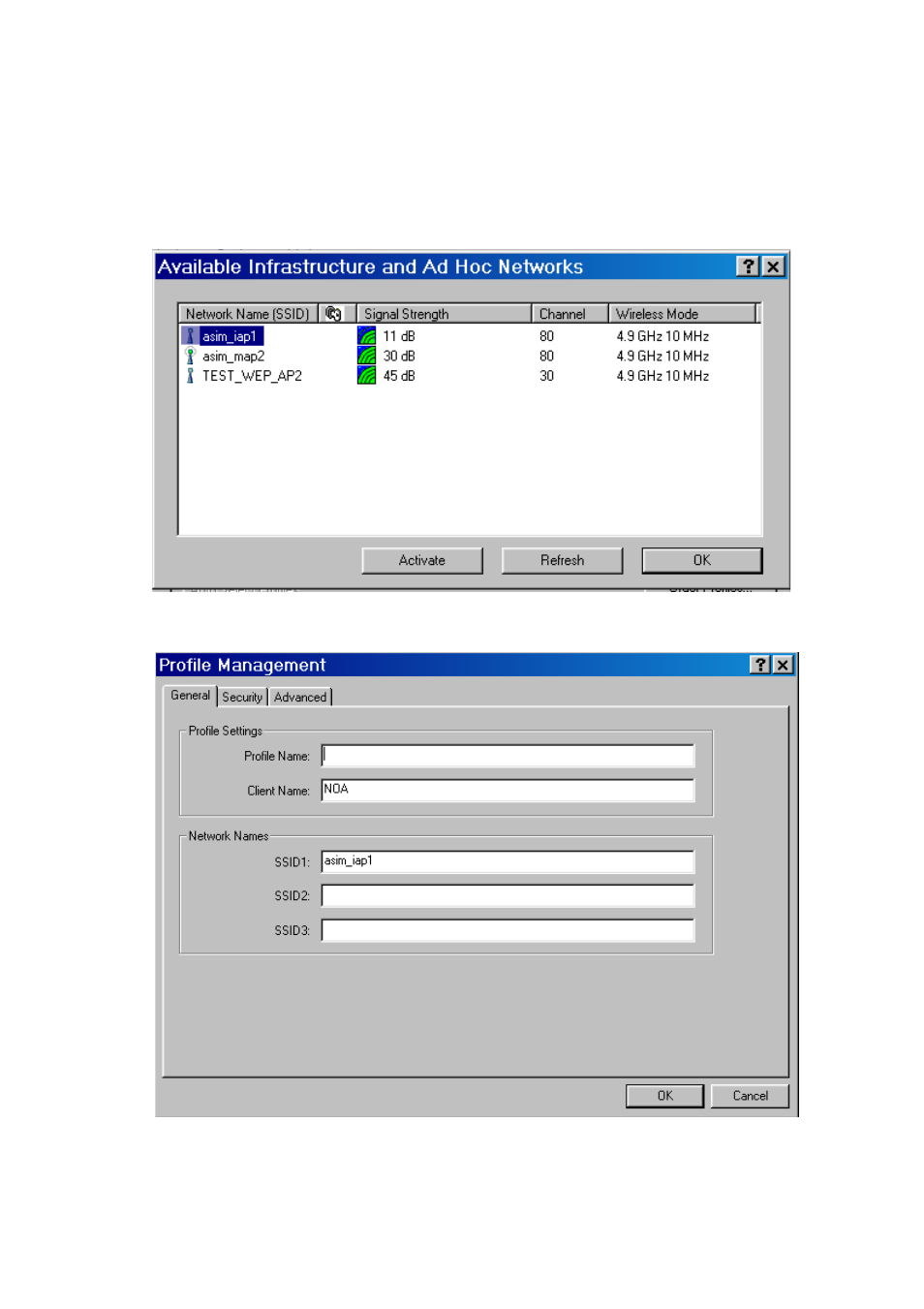The height and width of the screenshot is (1309, 924).
Task: Focus the SSID2 input field
Action: [x=508, y=895]
